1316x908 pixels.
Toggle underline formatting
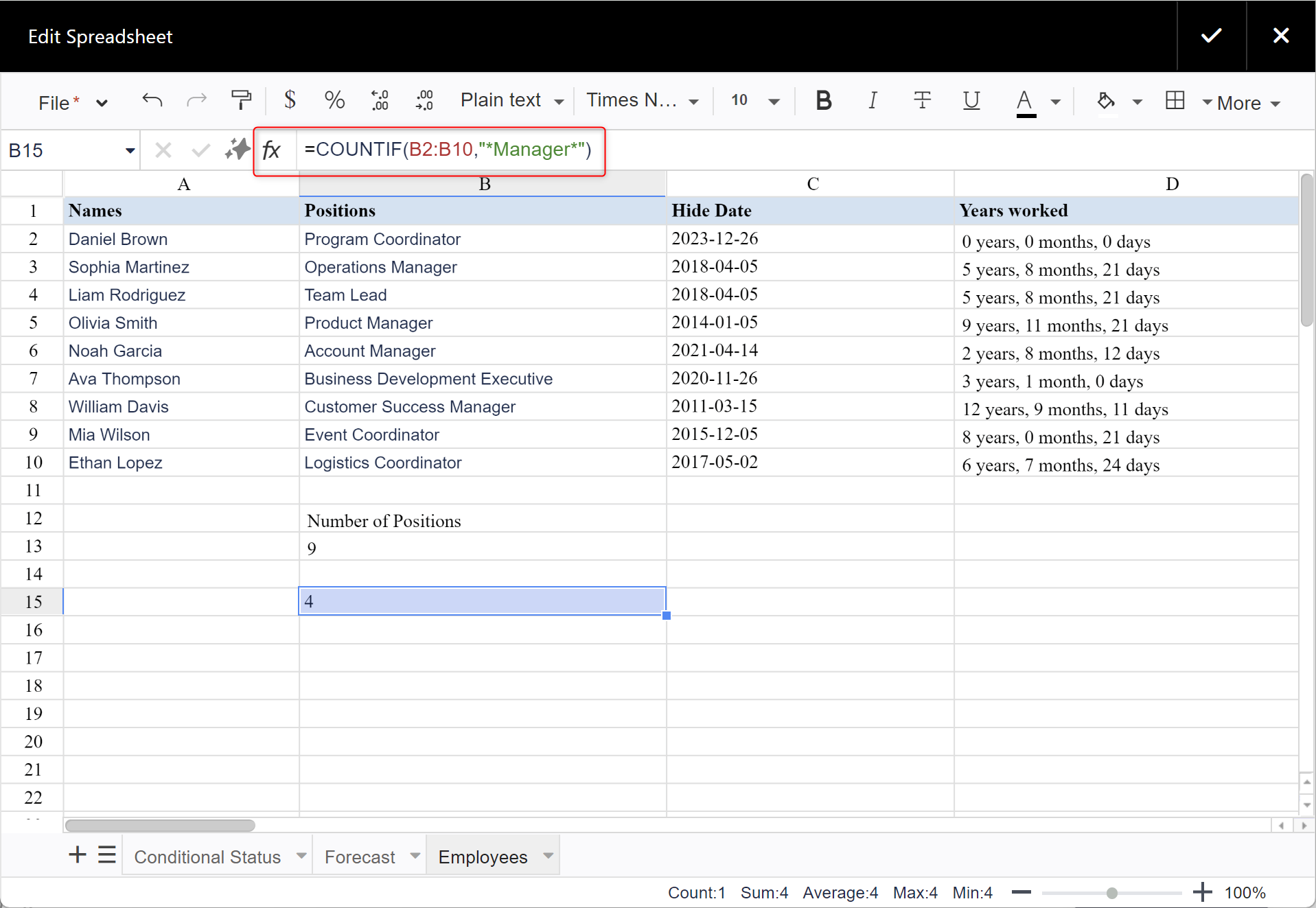[x=971, y=101]
